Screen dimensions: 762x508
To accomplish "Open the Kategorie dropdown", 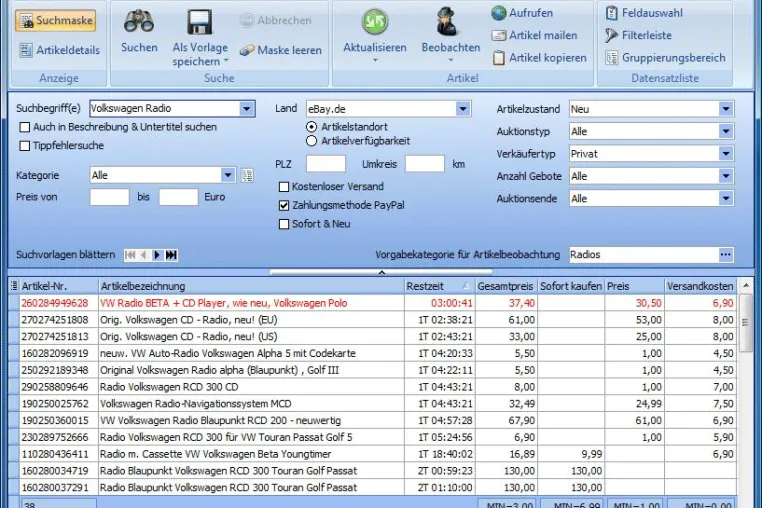I will [227, 175].
